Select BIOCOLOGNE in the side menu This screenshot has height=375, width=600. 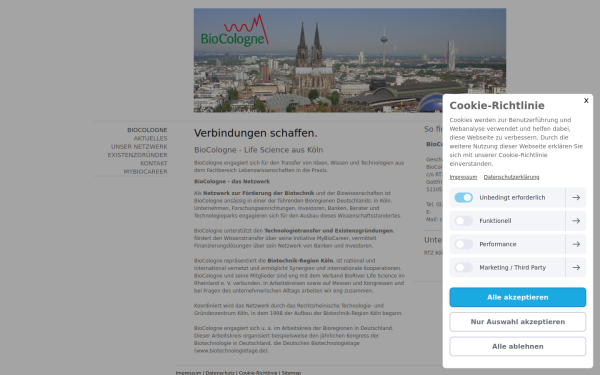(147, 130)
